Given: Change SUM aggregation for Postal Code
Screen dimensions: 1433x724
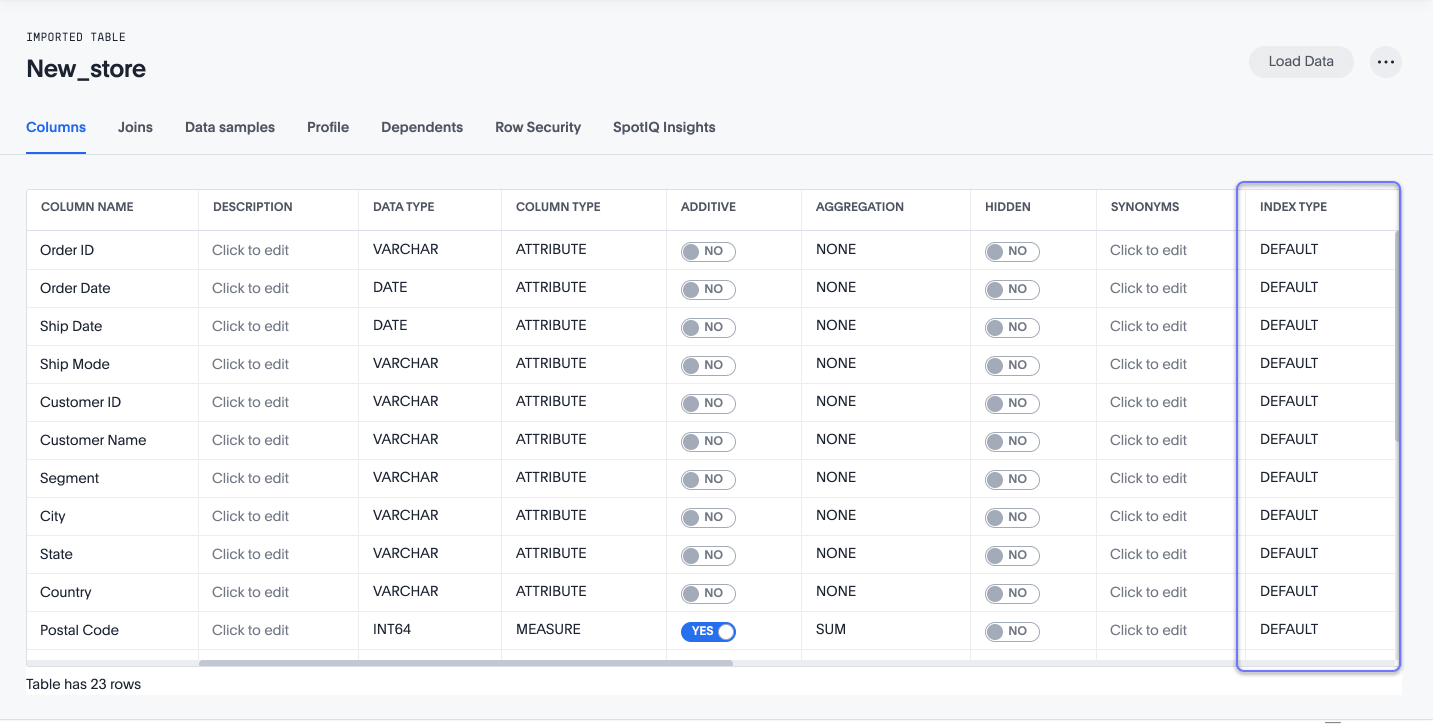Looking at the screenshot, I should tap(836, 630).
